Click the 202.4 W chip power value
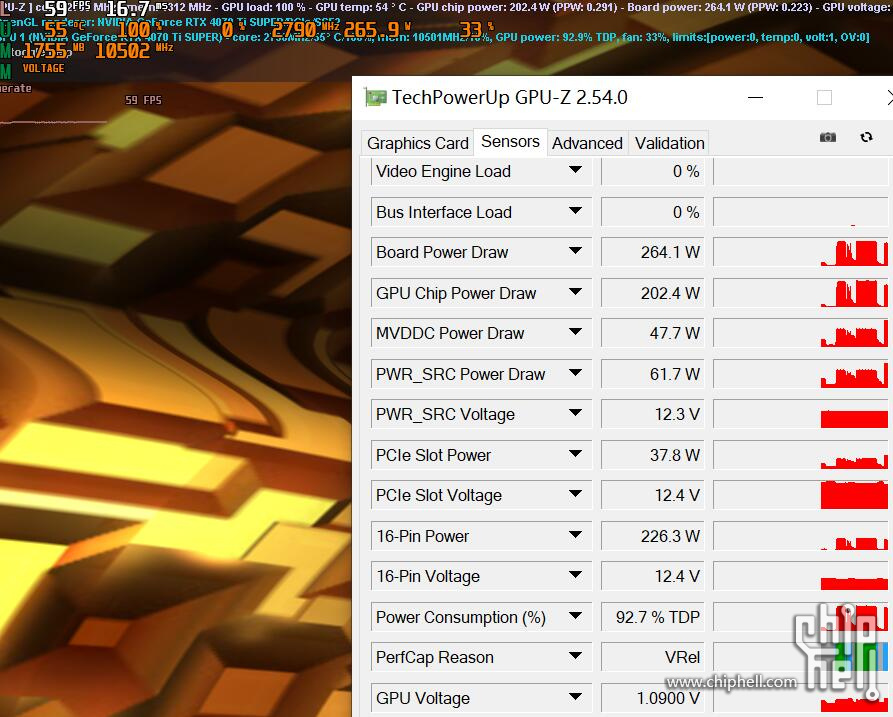 coord(653,293)
